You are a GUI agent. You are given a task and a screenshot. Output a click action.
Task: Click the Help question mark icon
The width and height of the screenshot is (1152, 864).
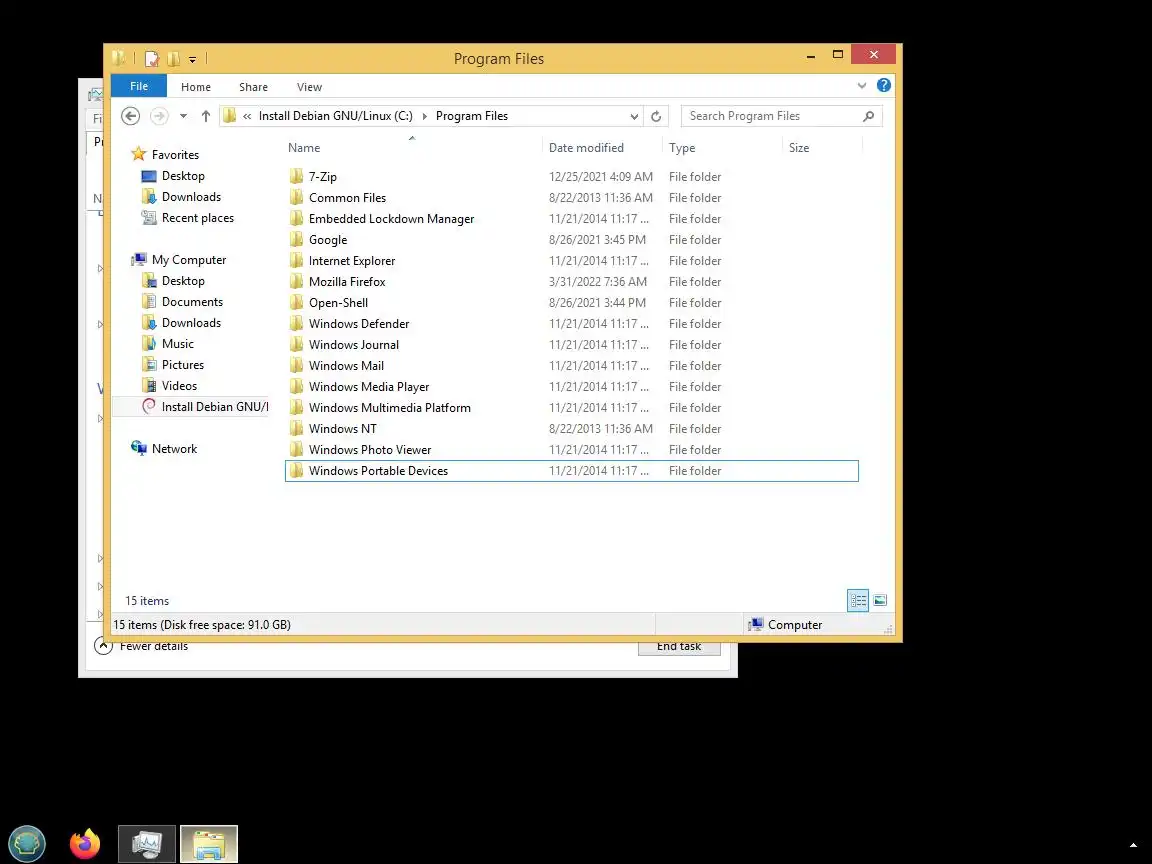(x=884, y=86)
